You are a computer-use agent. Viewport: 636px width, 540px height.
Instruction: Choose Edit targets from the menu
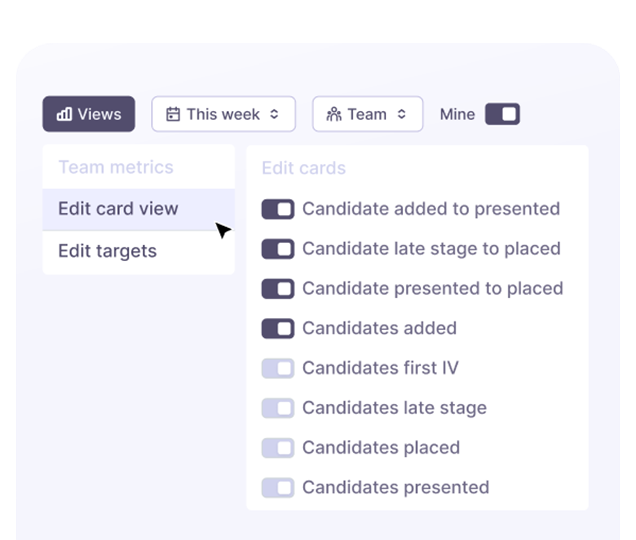[x=107, y=251]
